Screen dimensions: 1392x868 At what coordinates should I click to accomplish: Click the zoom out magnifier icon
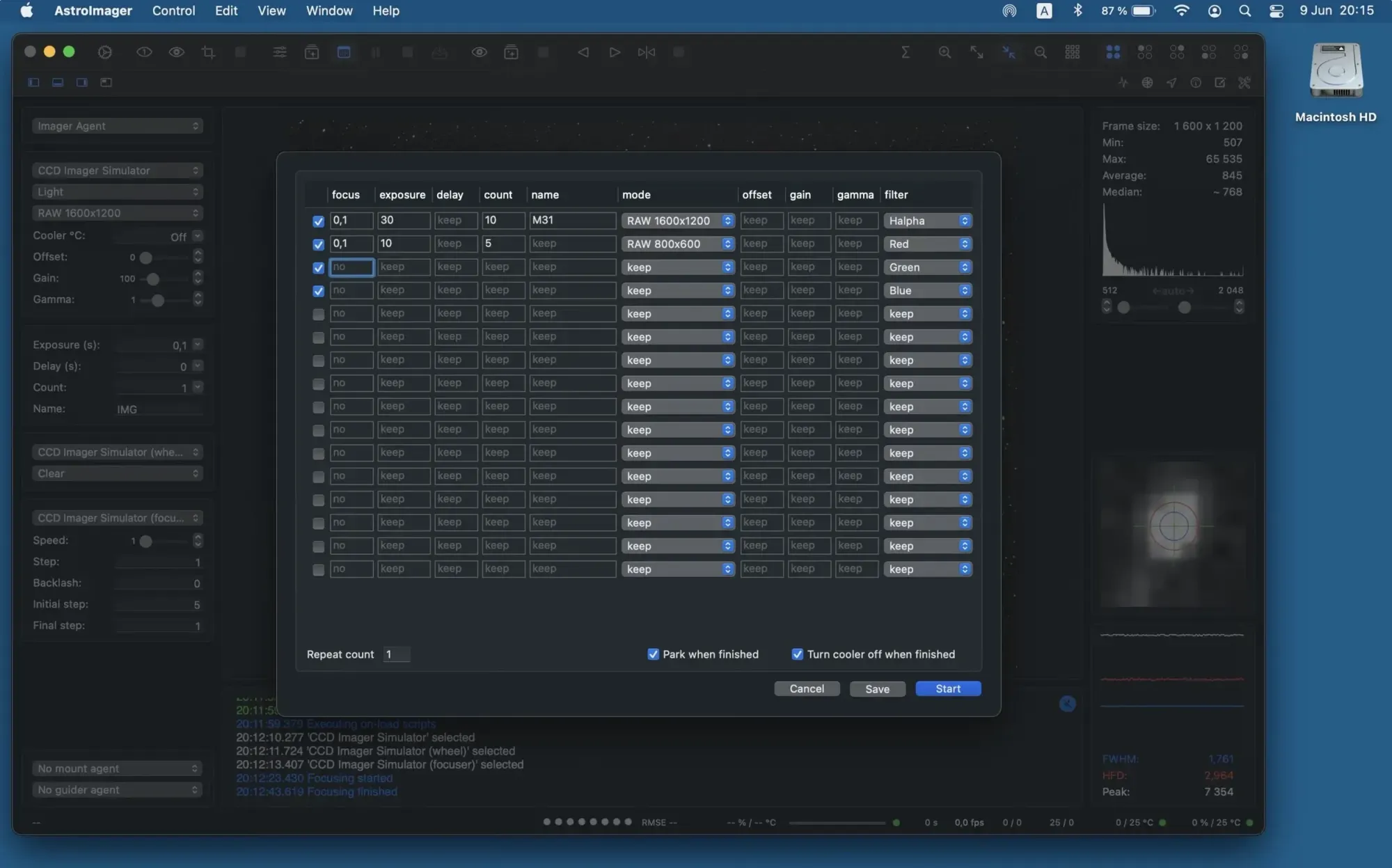pos(1041,52)
